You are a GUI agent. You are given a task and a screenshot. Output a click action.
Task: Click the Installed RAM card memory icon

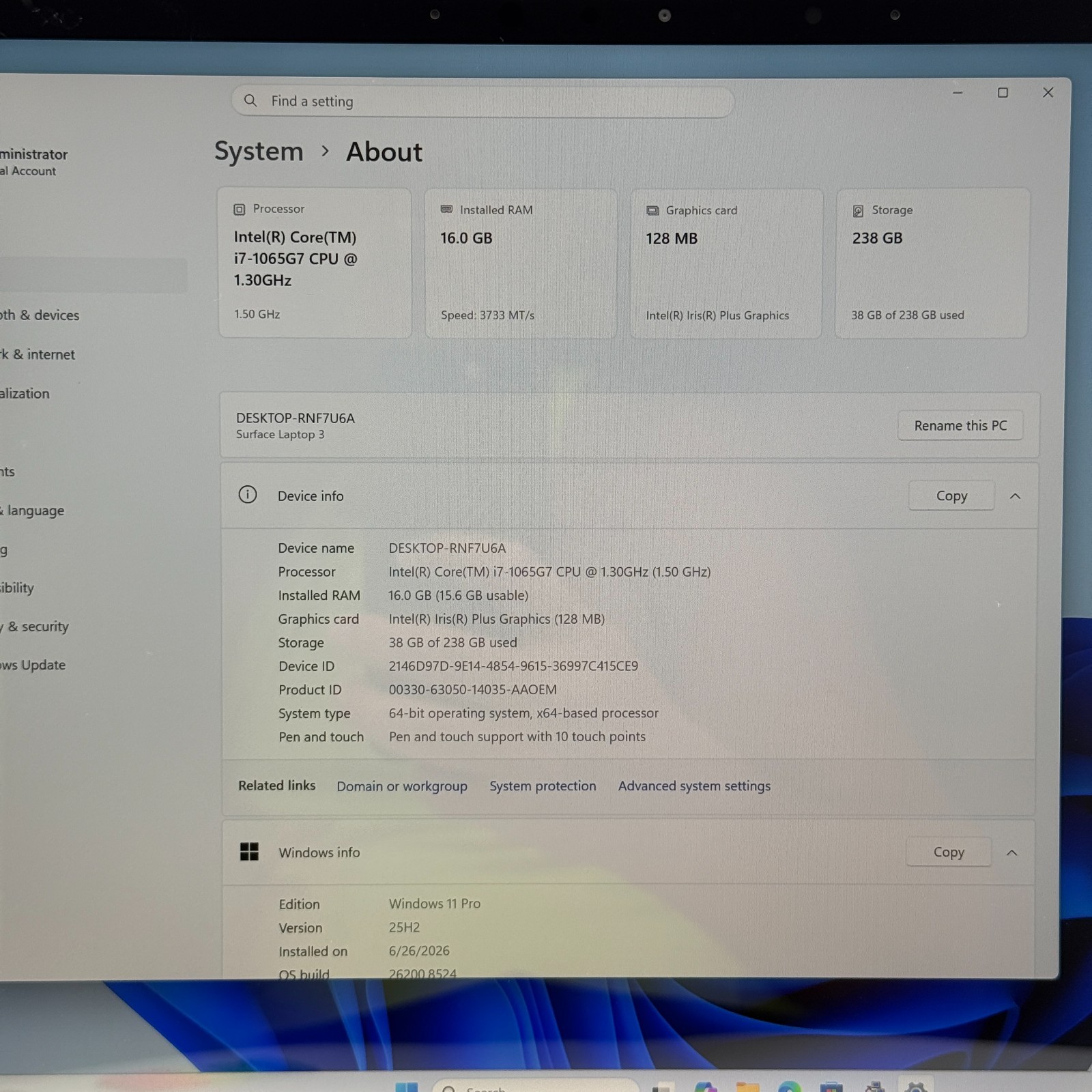point(446,210)
